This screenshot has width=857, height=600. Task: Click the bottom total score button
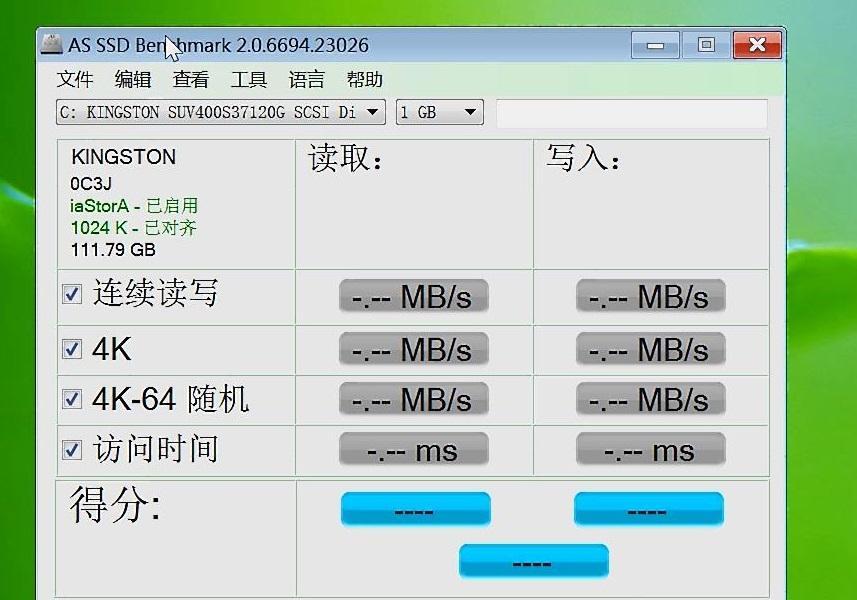533,560
